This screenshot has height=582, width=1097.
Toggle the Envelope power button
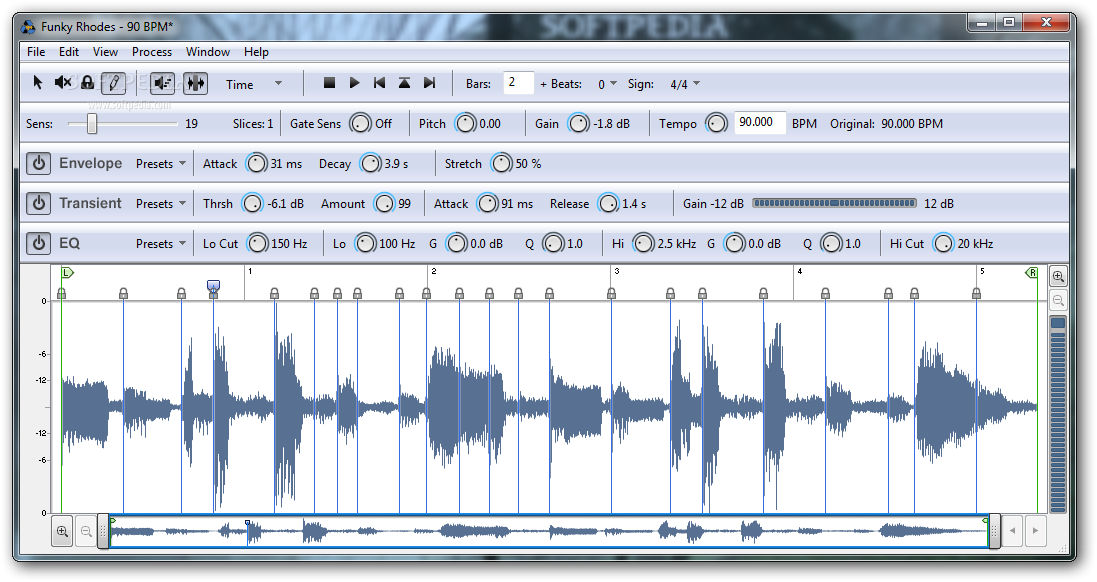click(38, 164)
